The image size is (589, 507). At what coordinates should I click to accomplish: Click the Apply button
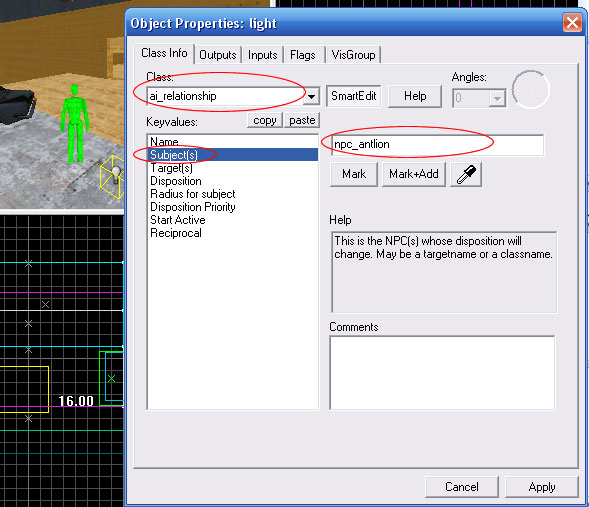(542, 487)
